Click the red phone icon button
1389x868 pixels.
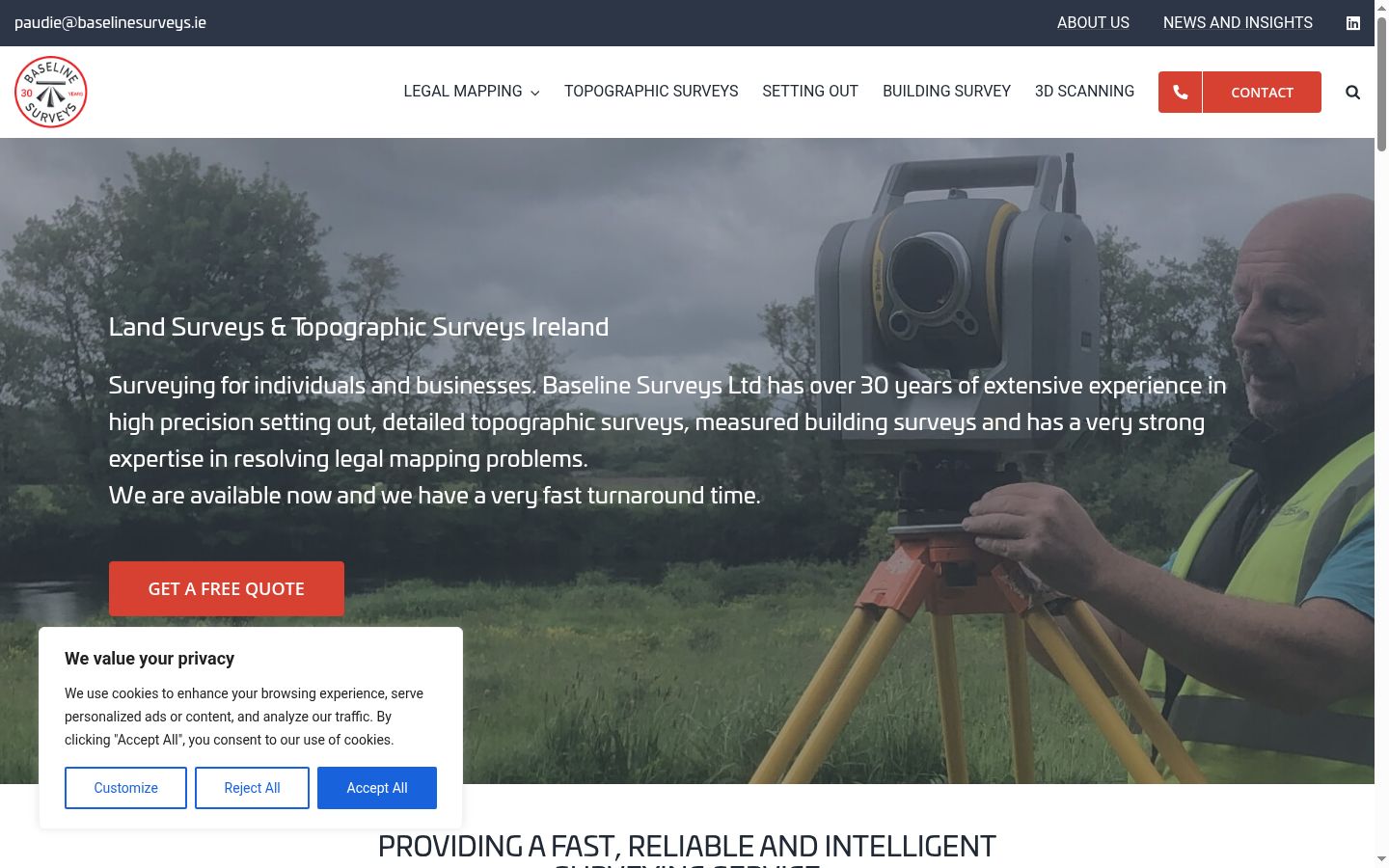coord(1180,93)
